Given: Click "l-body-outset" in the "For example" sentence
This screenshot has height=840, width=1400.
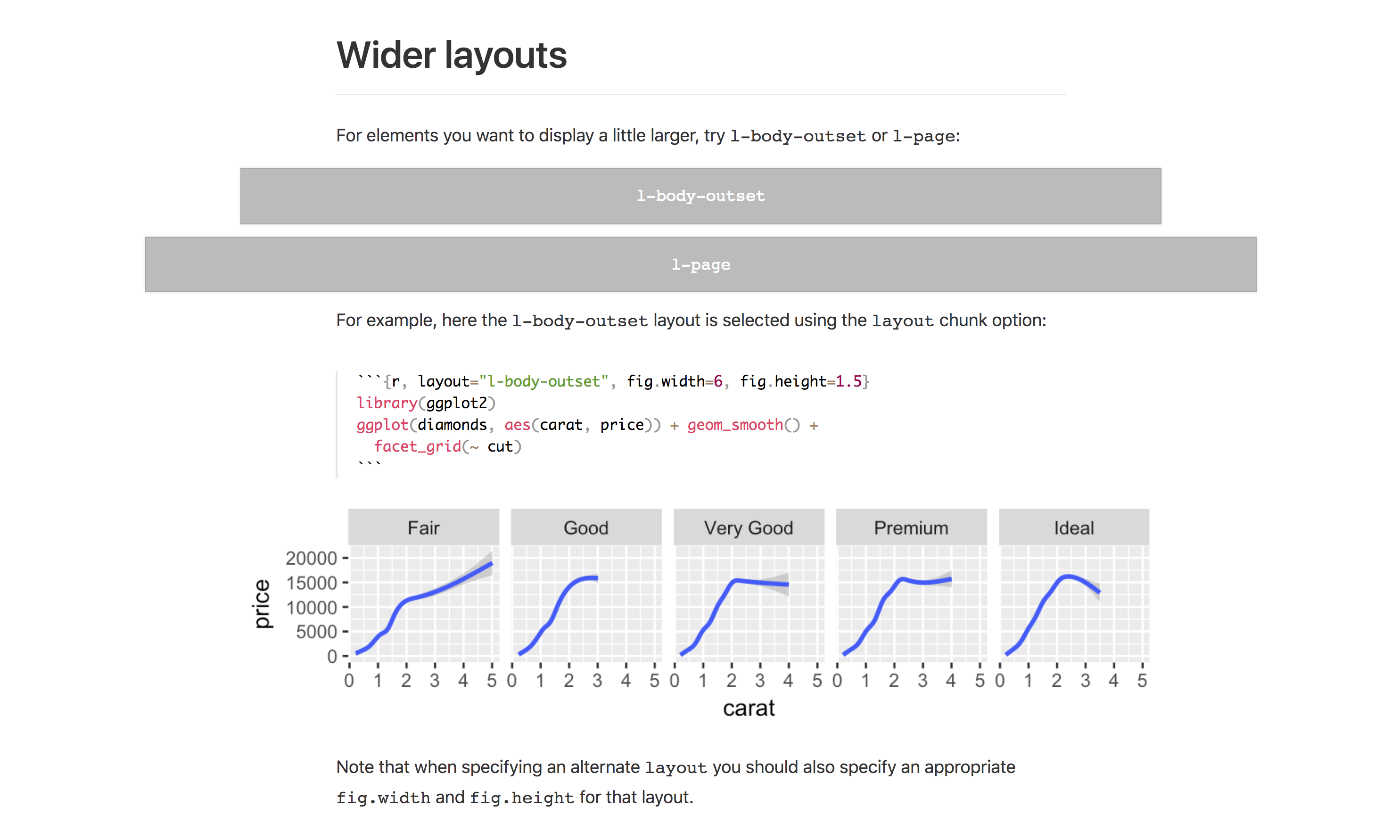Looking at the screenshot, I should [x=579, y=321].
